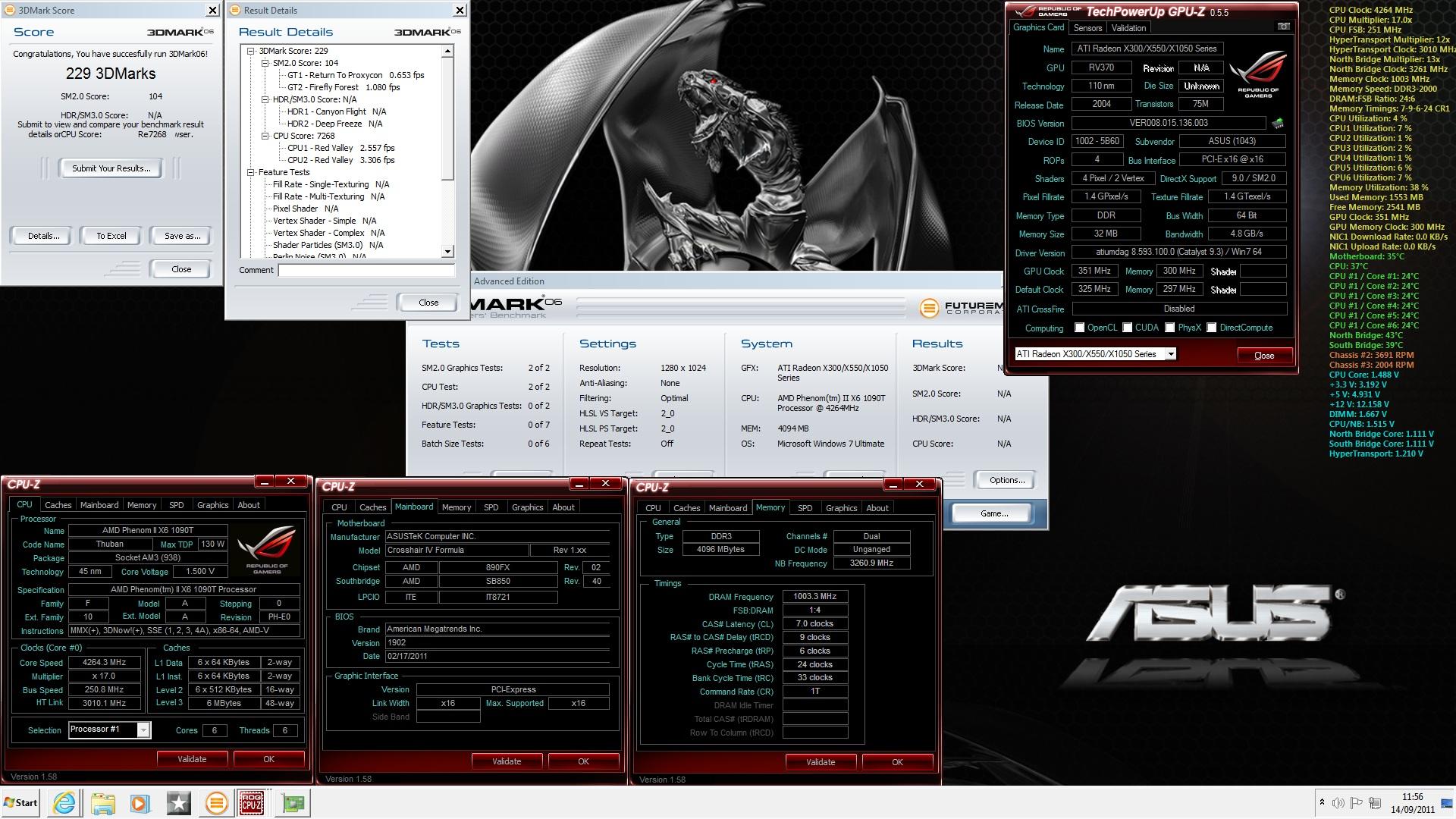
Task: Click the GPU Clock value 351 MHz
Action: [1094, 271]
